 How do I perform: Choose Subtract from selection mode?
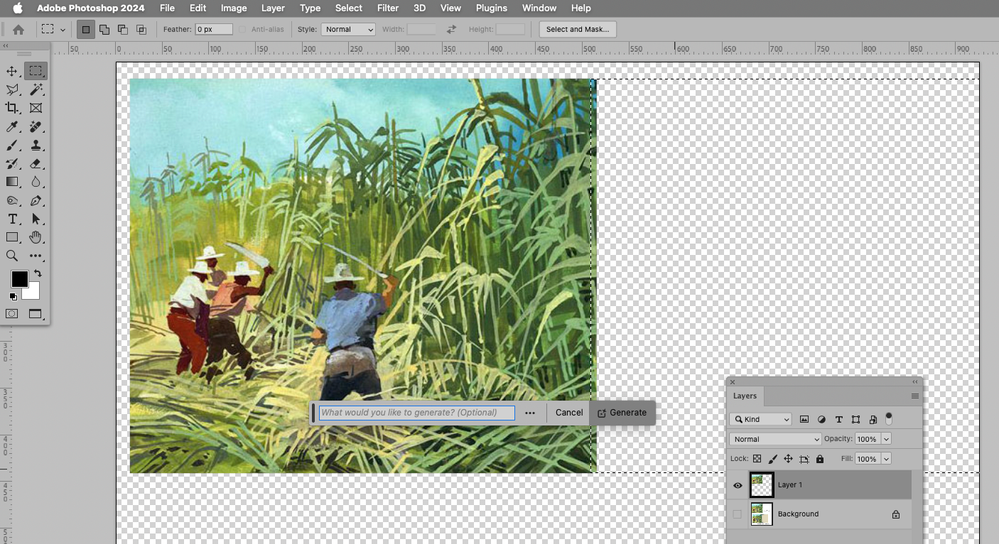pos(122,29)
